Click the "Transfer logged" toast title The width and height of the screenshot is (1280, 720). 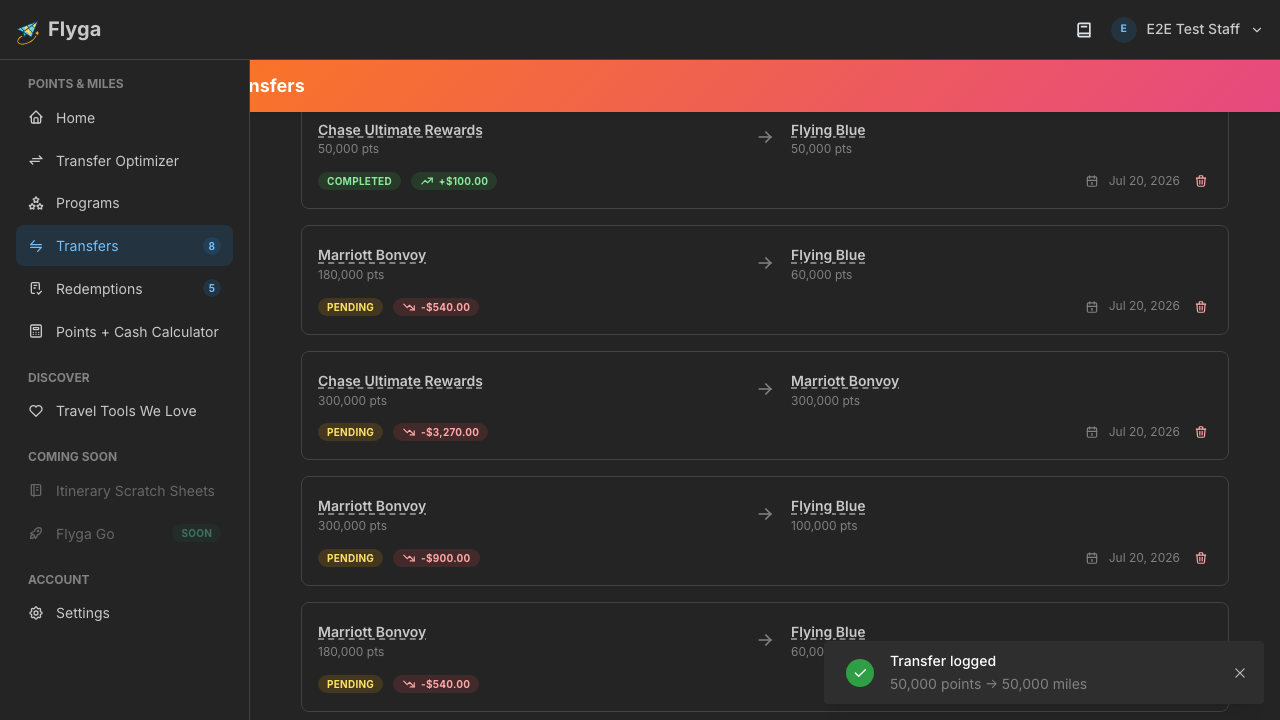tap(943, 661)
